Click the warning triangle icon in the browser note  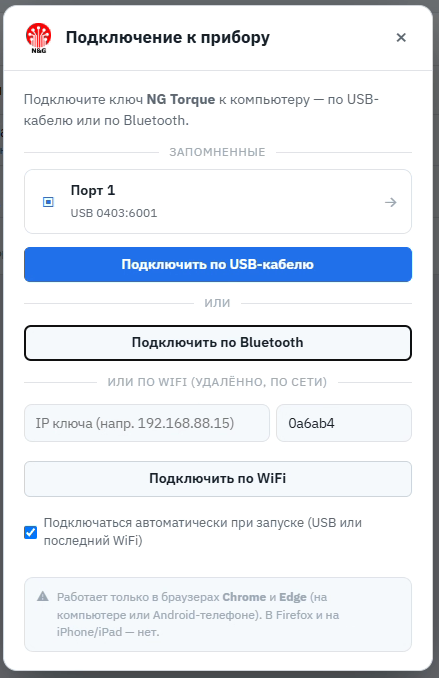(x=43, y=597)
